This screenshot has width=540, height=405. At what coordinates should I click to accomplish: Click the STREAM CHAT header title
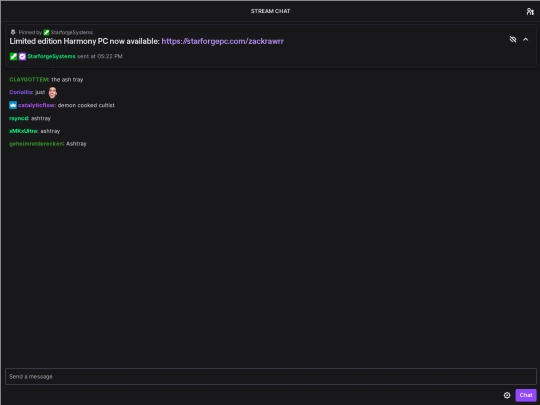click(x=270, y=11)
